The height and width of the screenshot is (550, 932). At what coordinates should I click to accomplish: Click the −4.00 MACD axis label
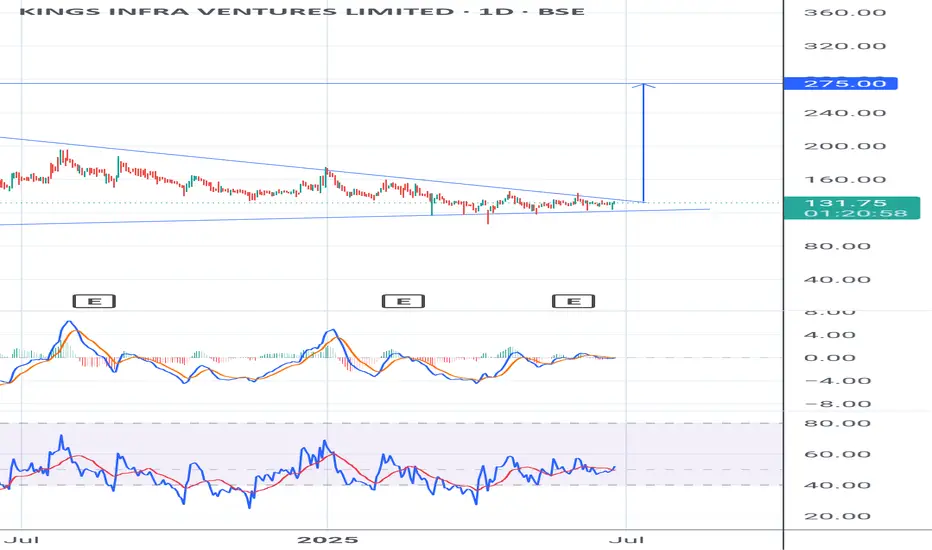(x=837, y=381)
